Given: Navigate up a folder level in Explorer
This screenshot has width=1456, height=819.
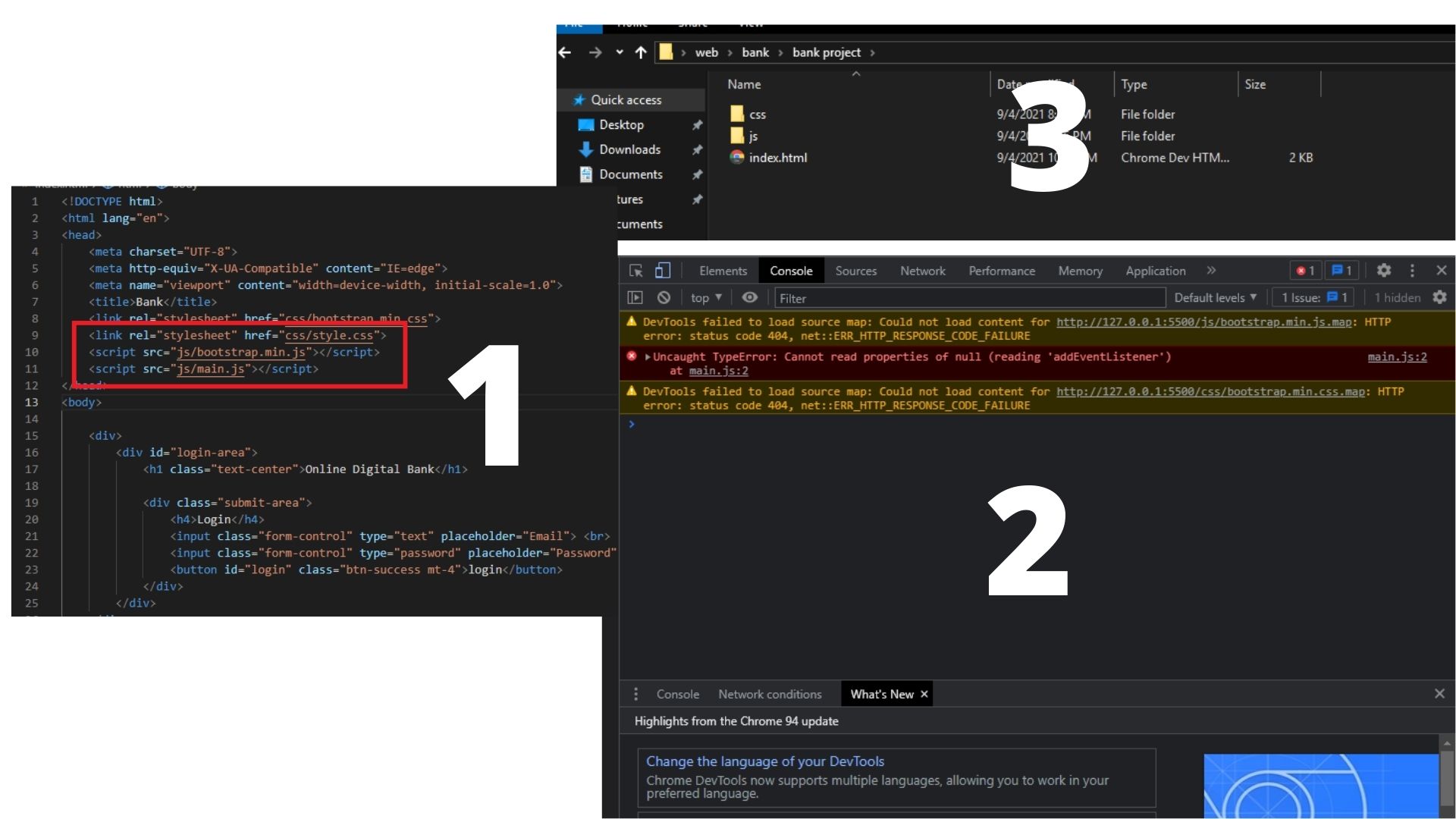Looking at the screenshot, I should pos(641,52).
